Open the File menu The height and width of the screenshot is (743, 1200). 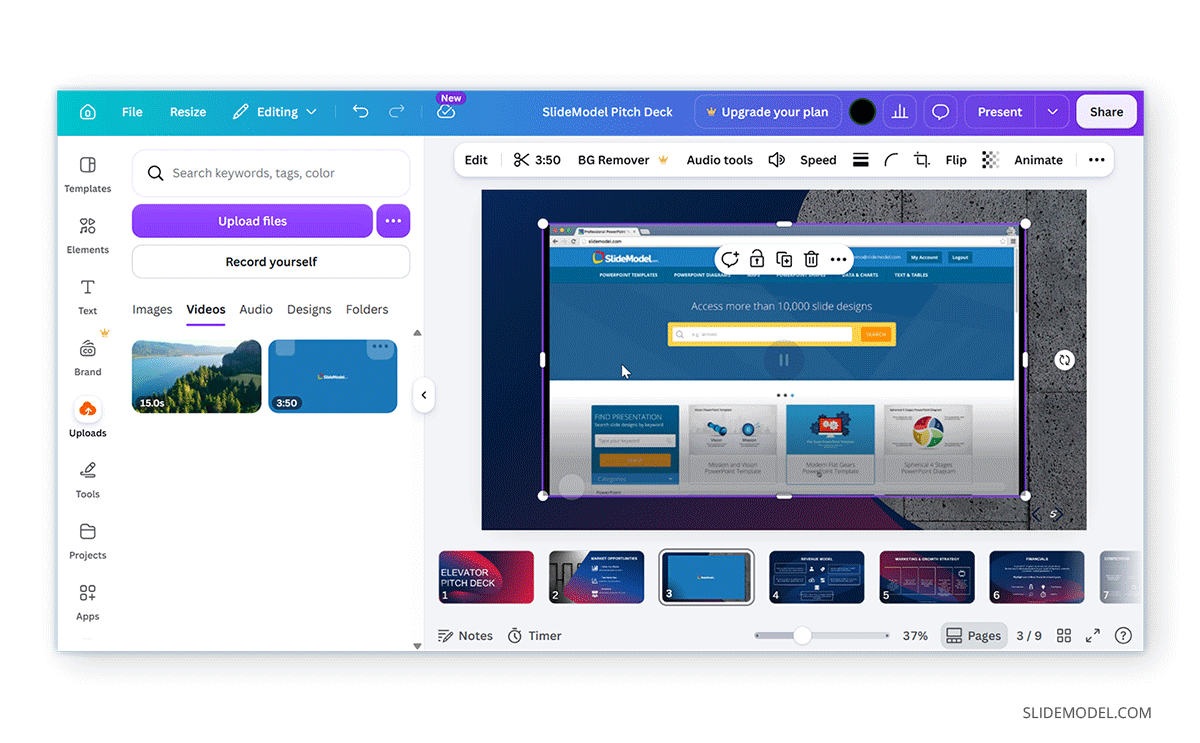132,112
